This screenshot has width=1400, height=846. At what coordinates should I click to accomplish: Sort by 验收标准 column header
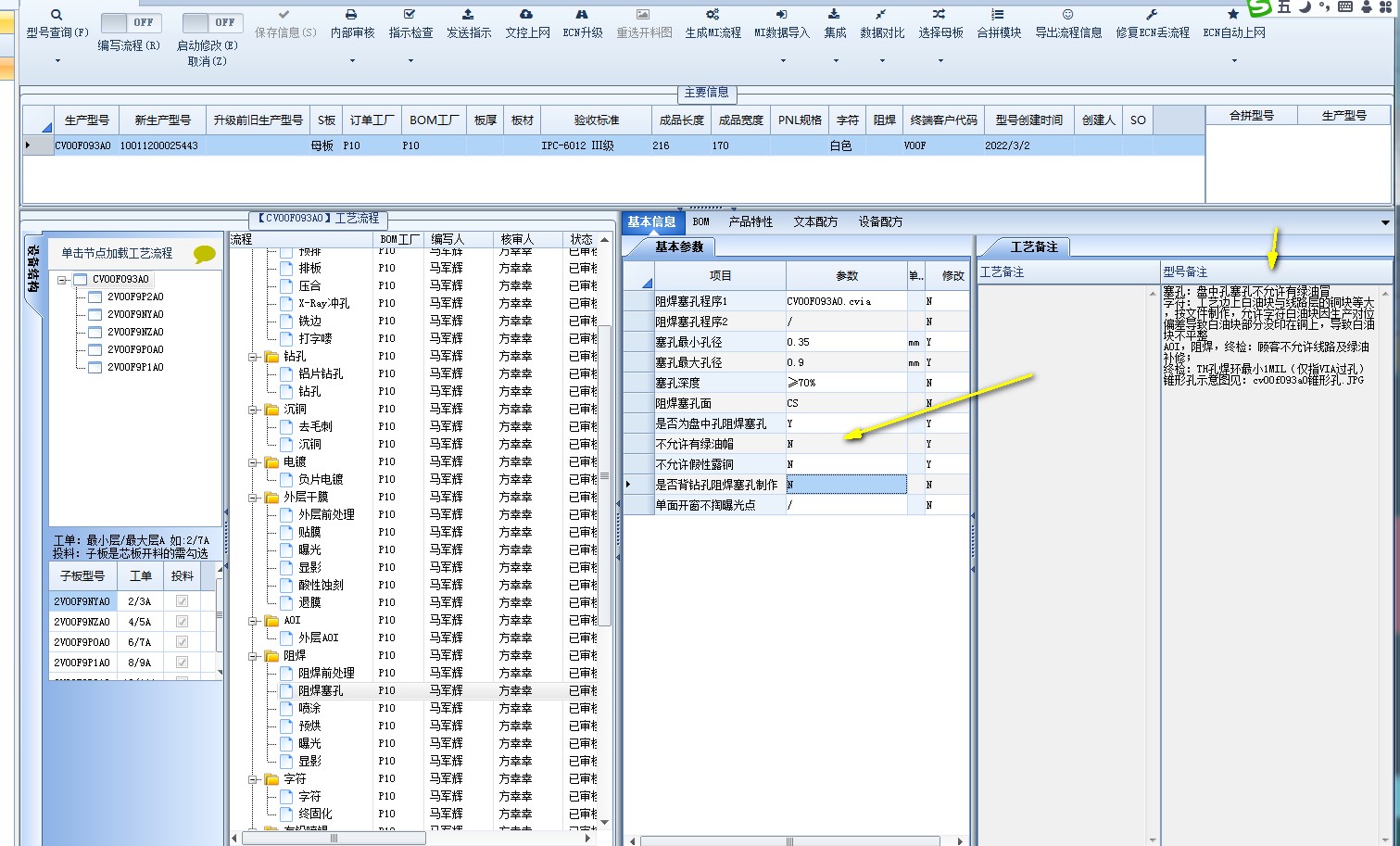pos(597,120)
